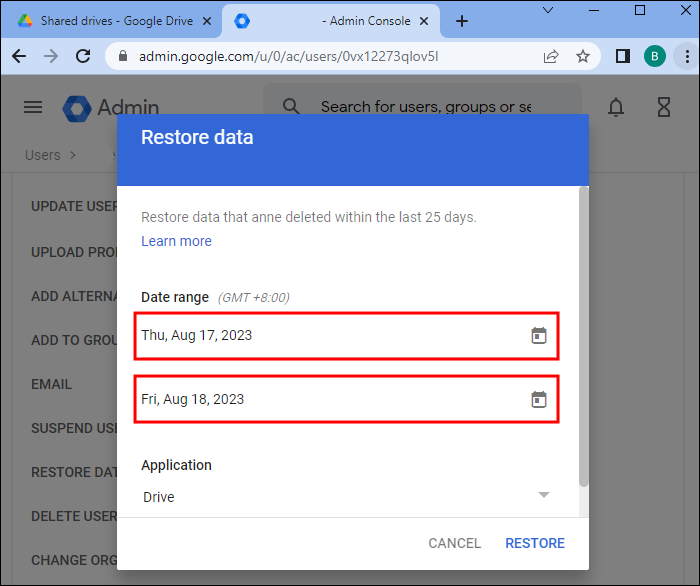This screenshot has width=700, height=586.
Task: Go back to previous page
Action: click(x=18, y=57)
